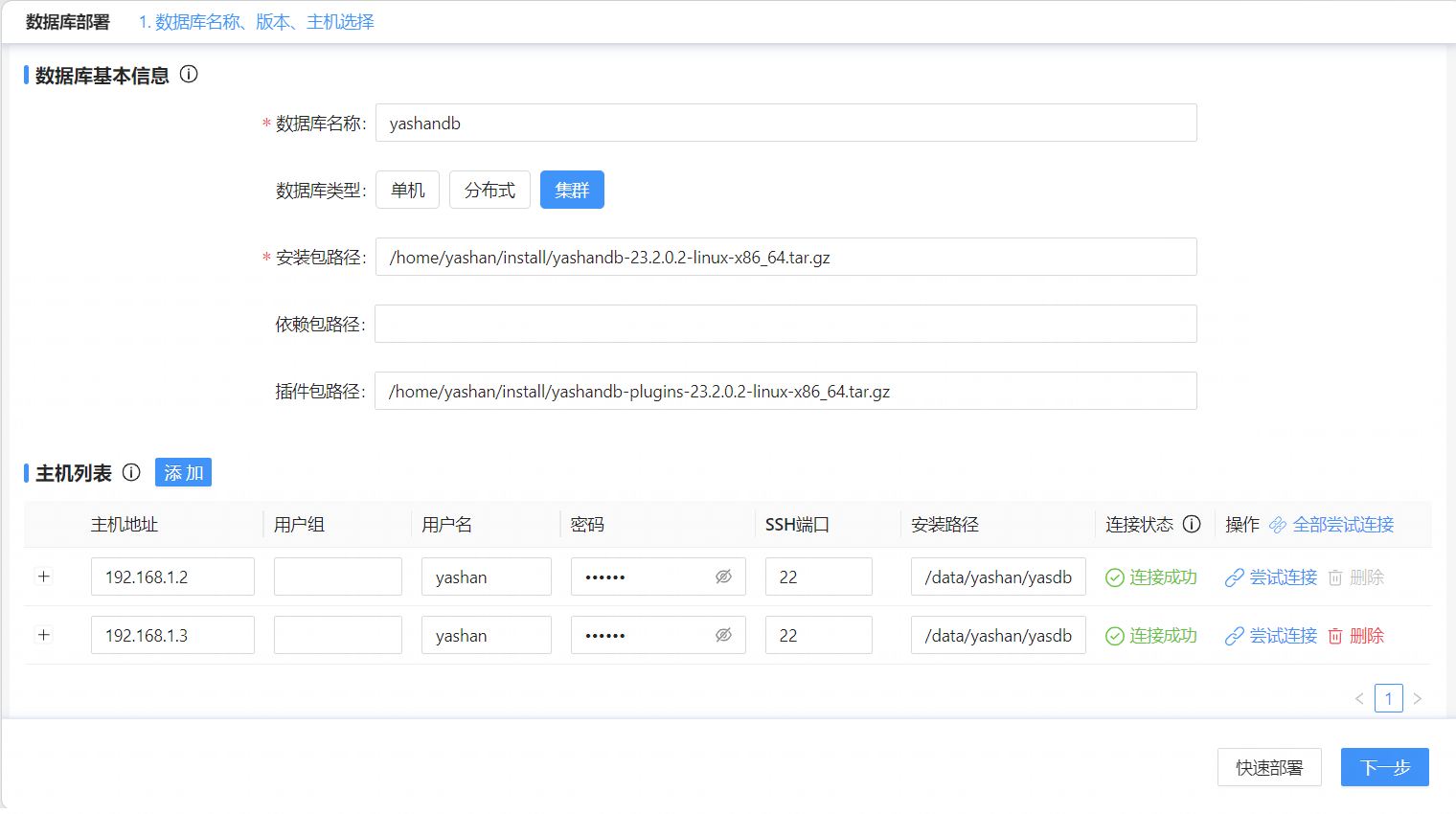Click chain icon in 192.168.1.3 row
1456x814 pixels.
pyautogui.click(x=1235, y=636)
